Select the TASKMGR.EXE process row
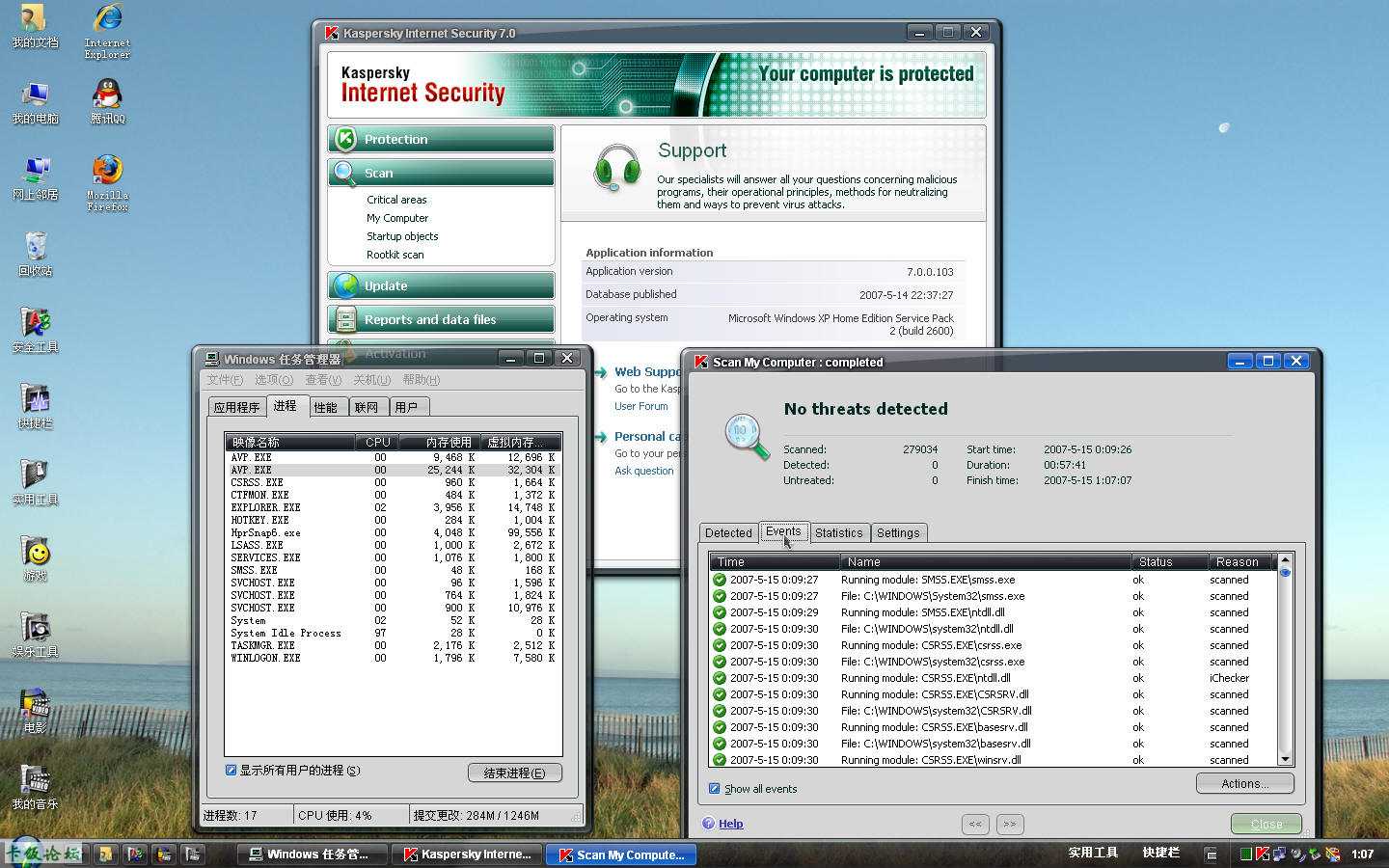The height and width of the screenshot is (868, 1389). 393,645
